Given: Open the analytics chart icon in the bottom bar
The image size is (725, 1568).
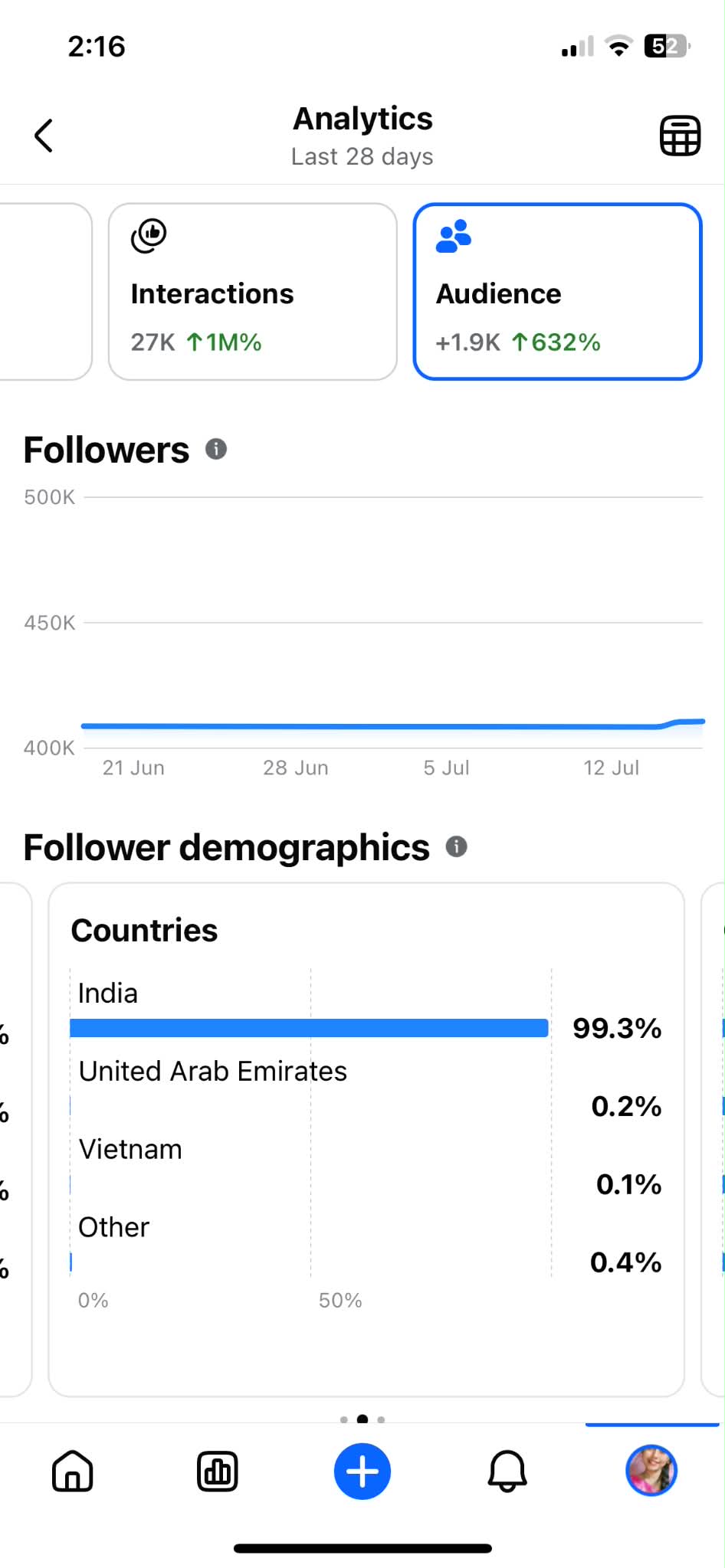Looking at the screenshot, I should [x=218, y=1471].
